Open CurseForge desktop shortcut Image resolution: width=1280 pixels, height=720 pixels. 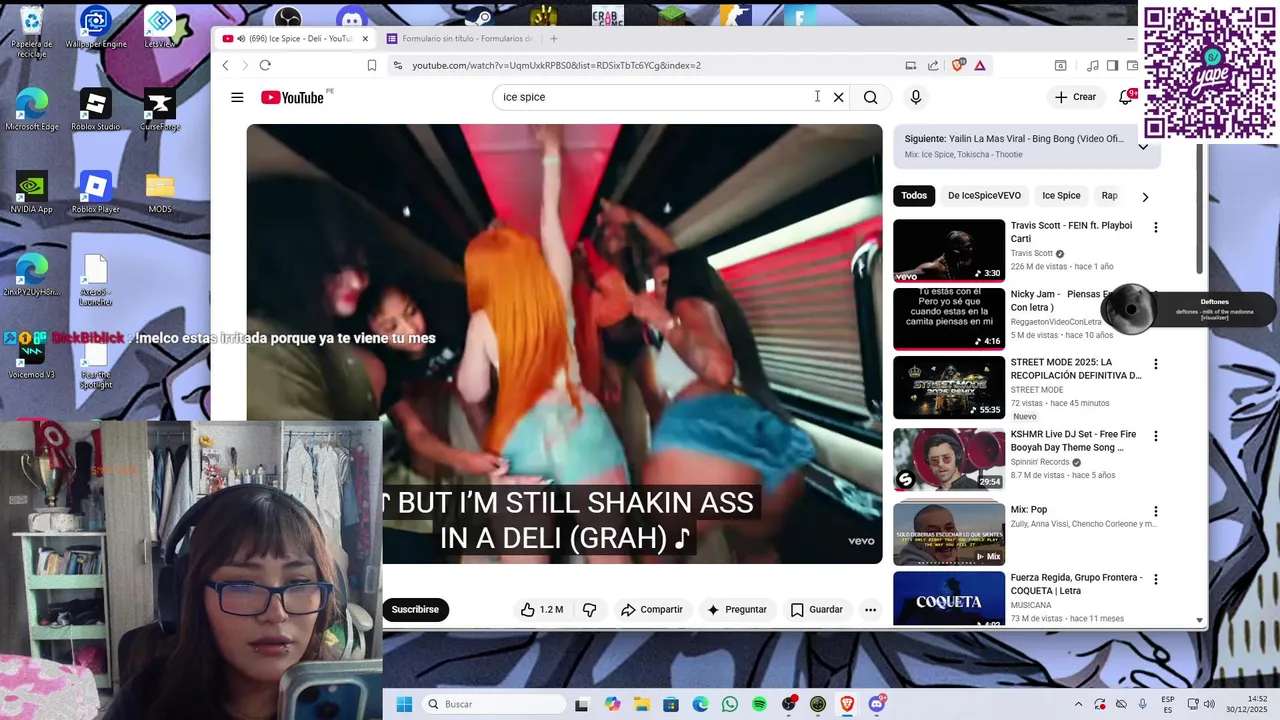pyautogui.click(x=160, y=110)
